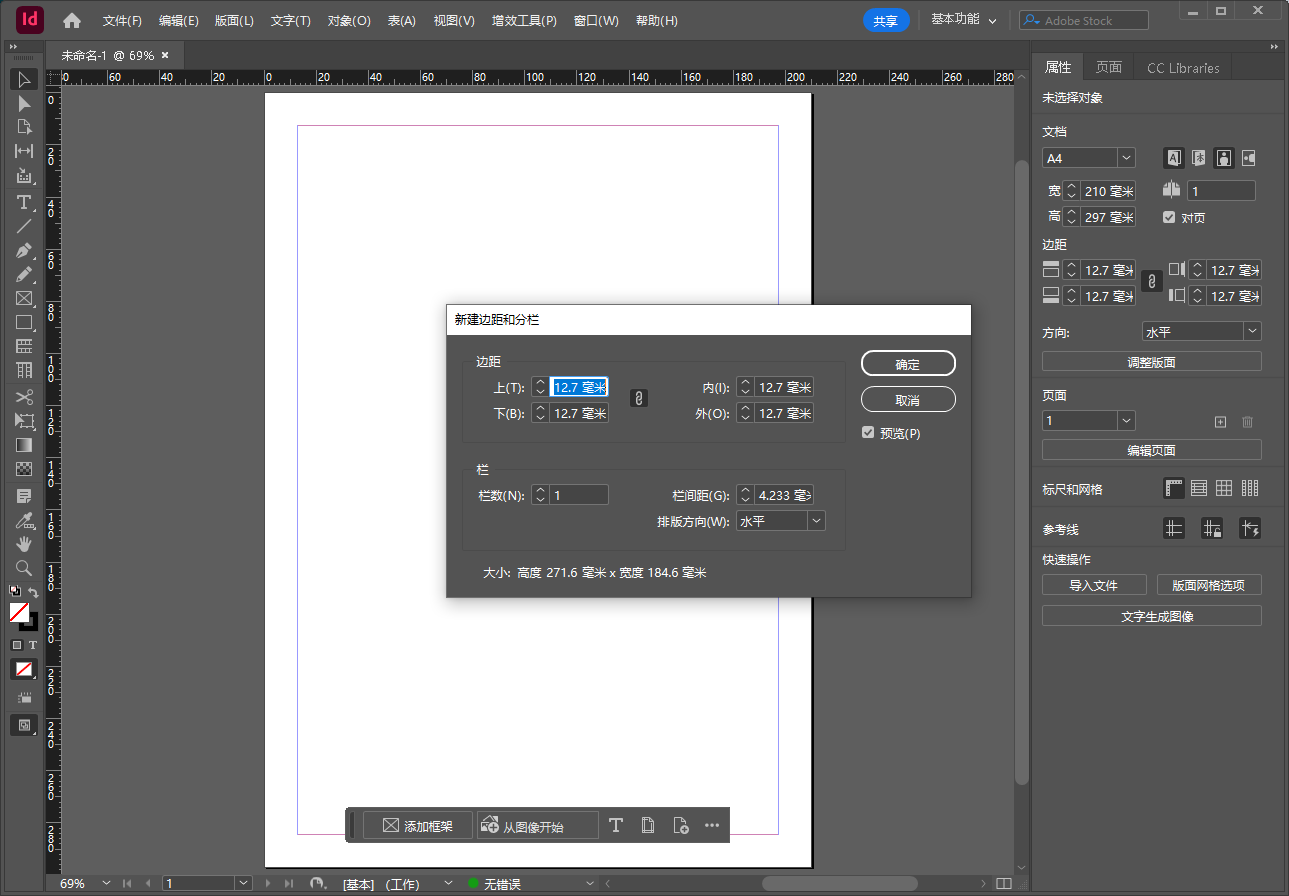Select the Pen tool
The width and height of the screenshot is (1289, 896).
click(x=23, y=250)
